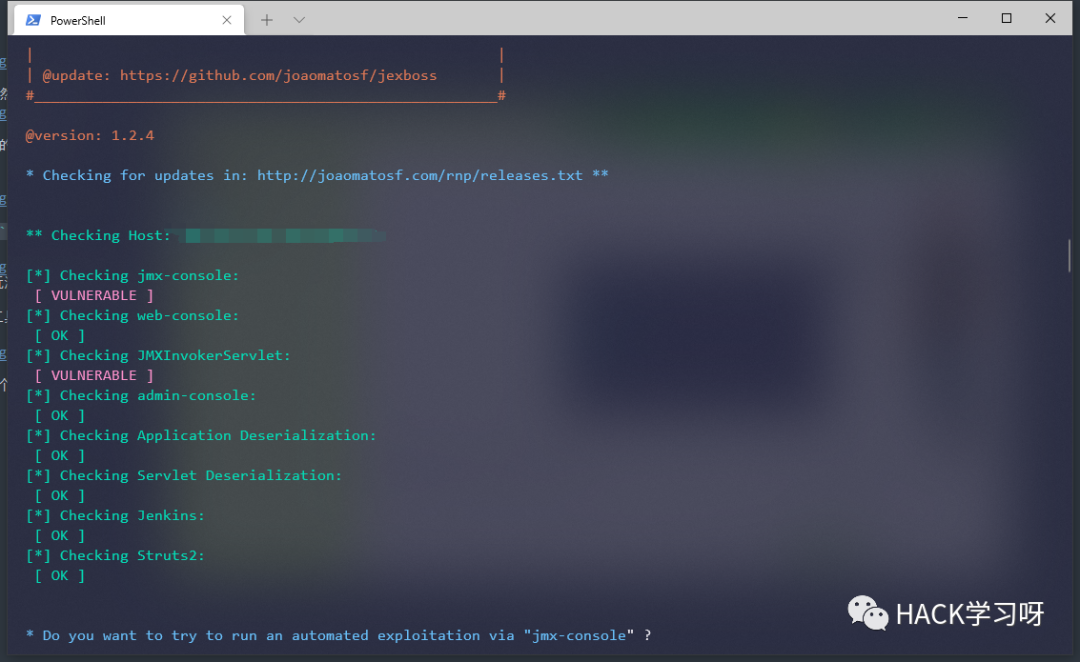
Task: Click OK result under admin-console
Action: 59,415
